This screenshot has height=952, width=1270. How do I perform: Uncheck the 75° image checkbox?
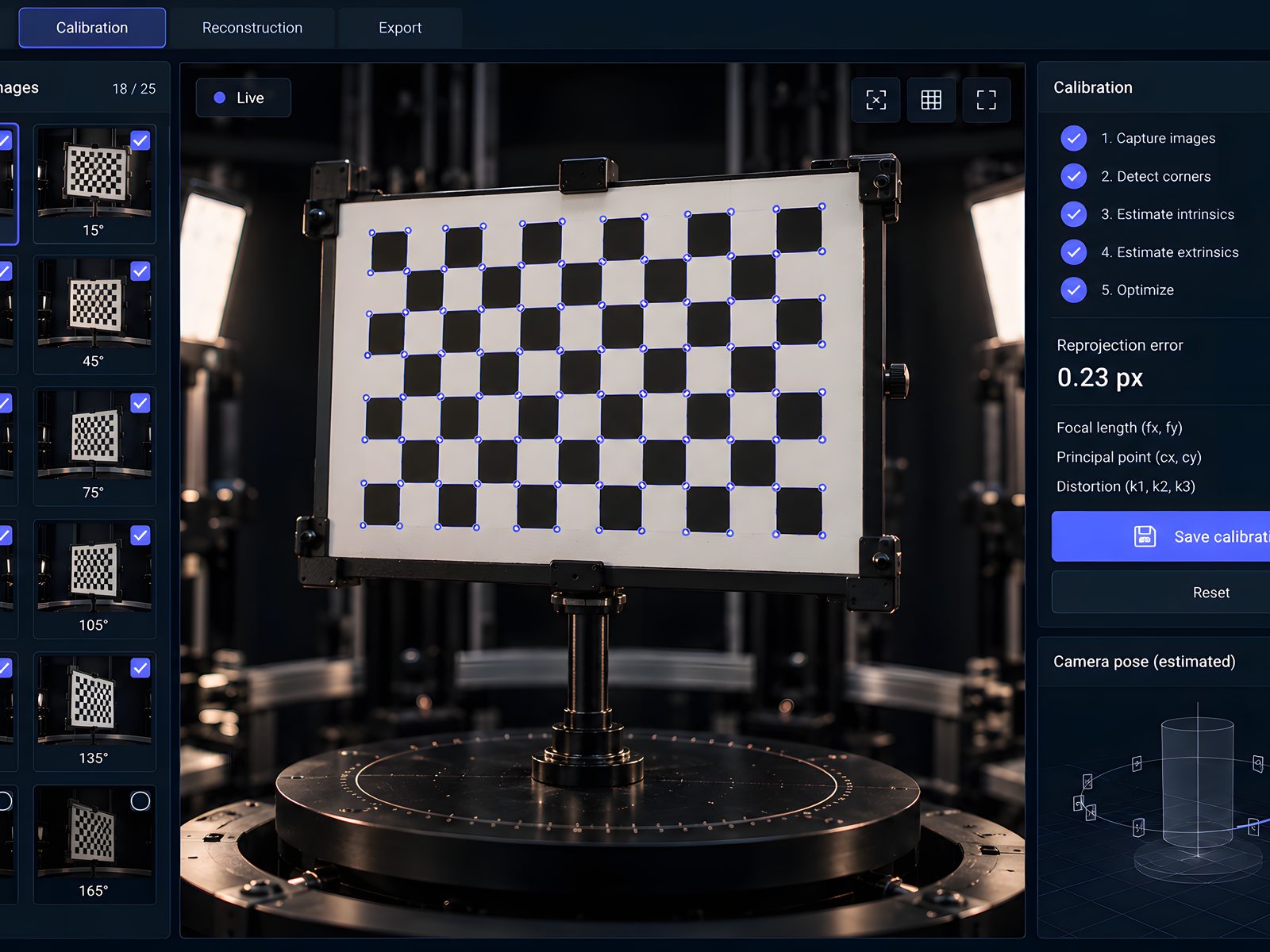tap(140, 403)
